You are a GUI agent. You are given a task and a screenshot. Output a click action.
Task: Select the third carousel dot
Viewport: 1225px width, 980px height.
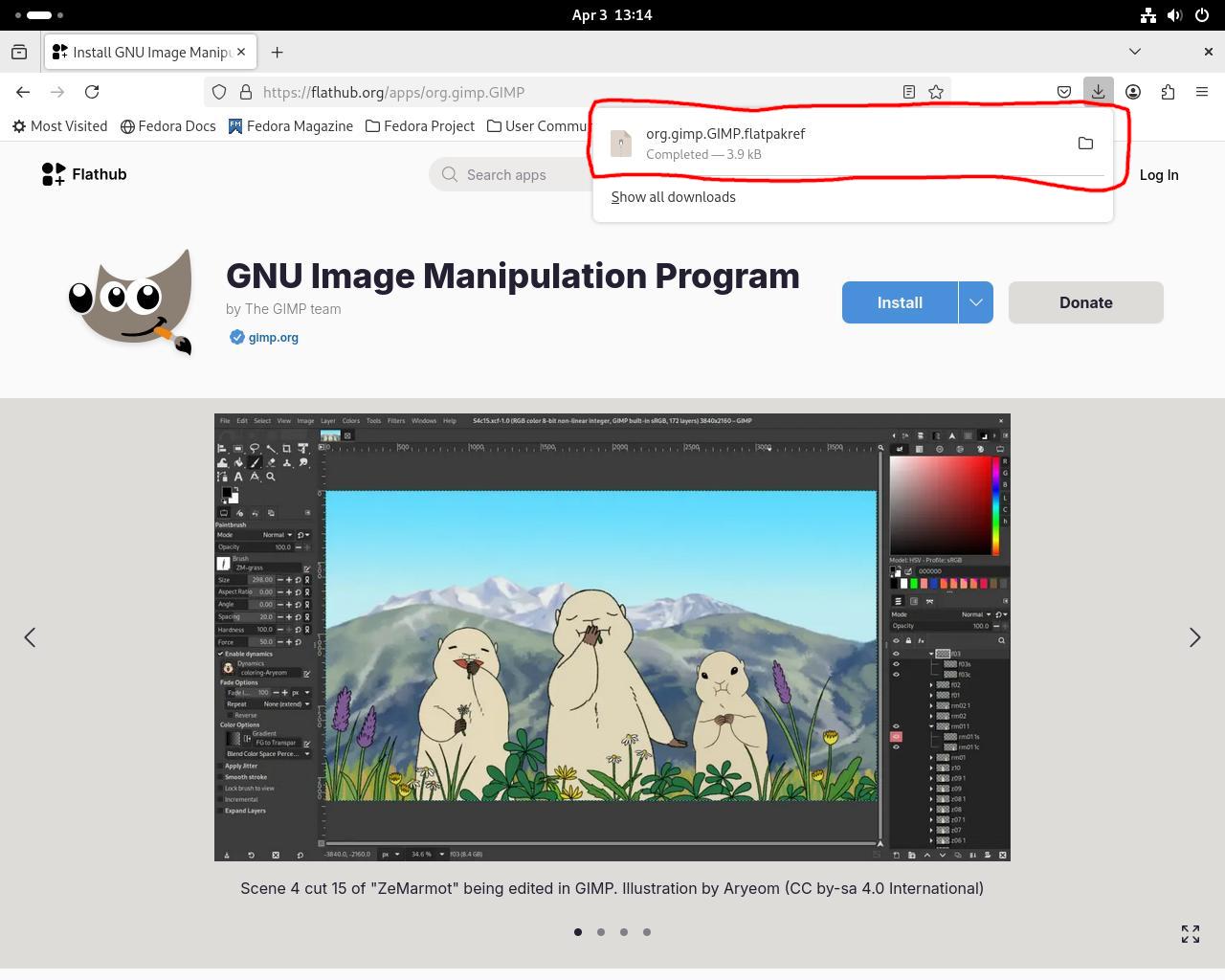[x=624, y=932]
